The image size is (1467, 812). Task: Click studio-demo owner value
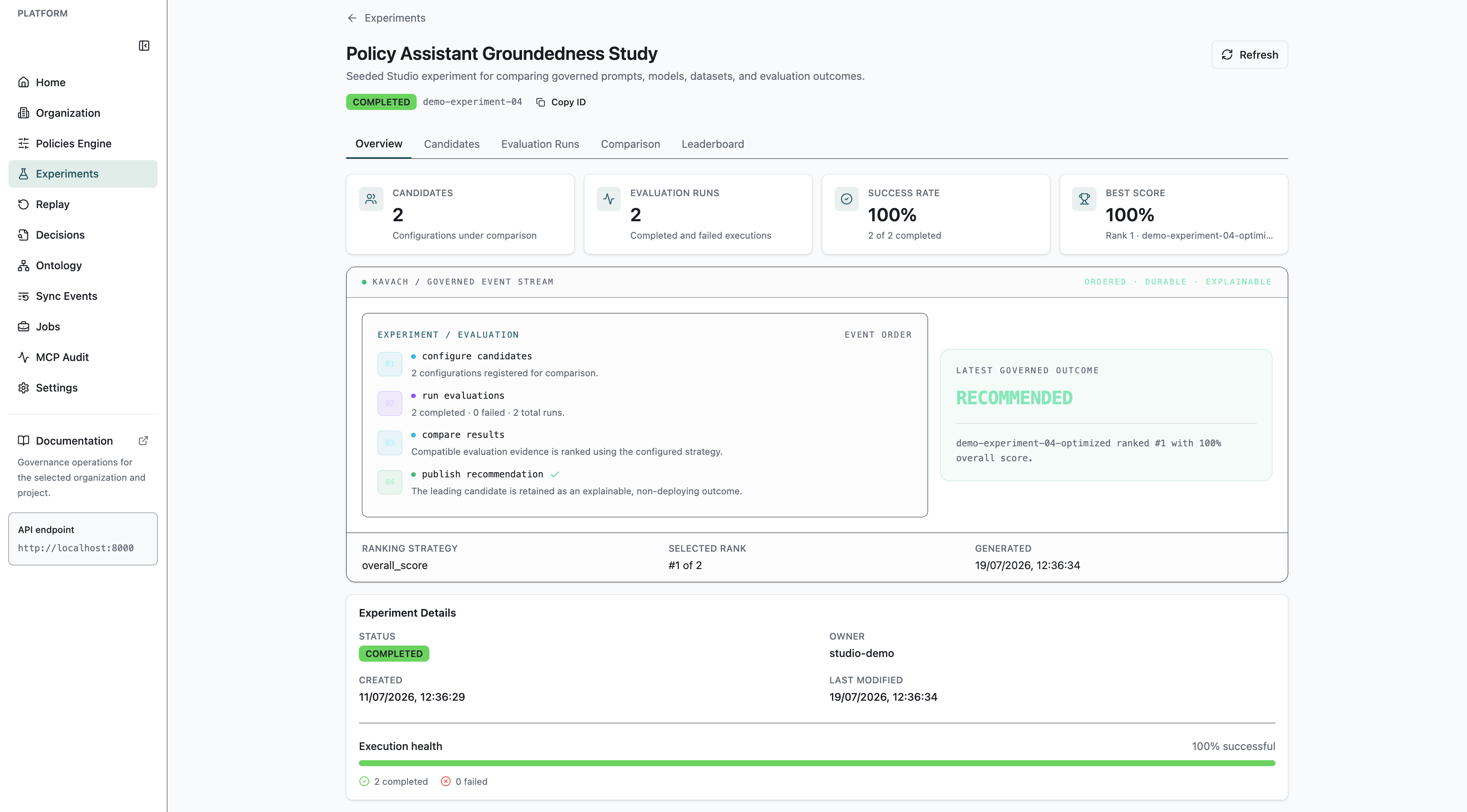coord(861,653)
